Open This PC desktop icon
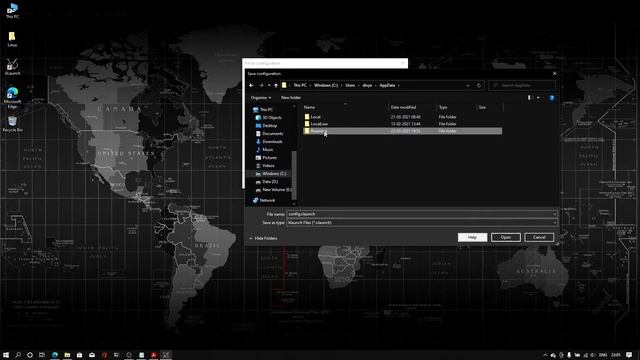Screen dimensions: 640x360 [12, 11]
